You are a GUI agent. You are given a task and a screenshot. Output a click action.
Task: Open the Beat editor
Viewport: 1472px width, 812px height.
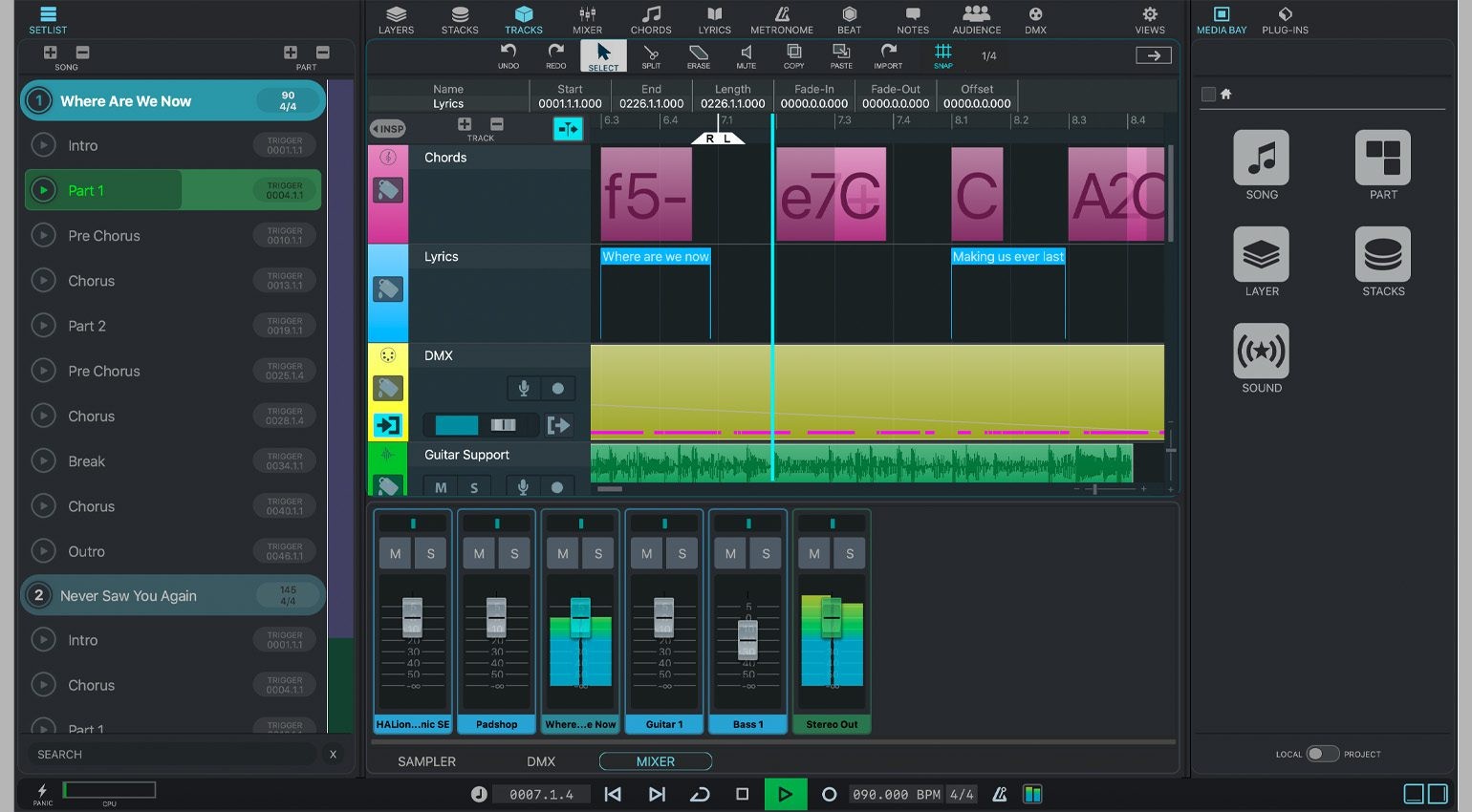[x=849, y=19]
